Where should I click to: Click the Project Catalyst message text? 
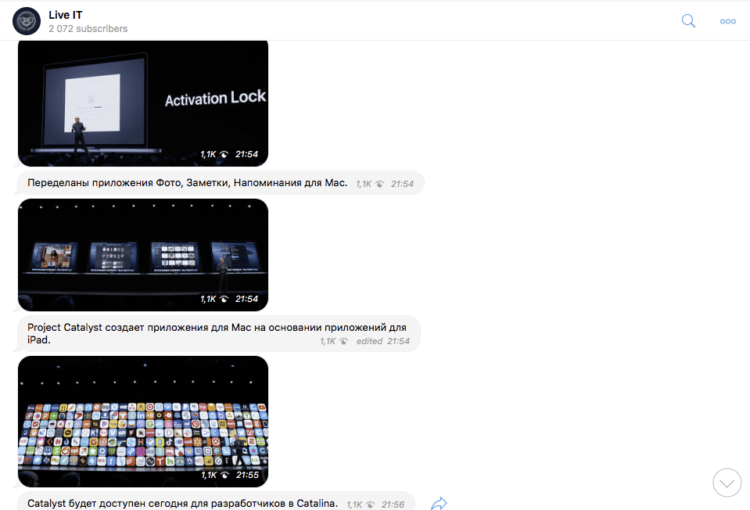[219, 333]
